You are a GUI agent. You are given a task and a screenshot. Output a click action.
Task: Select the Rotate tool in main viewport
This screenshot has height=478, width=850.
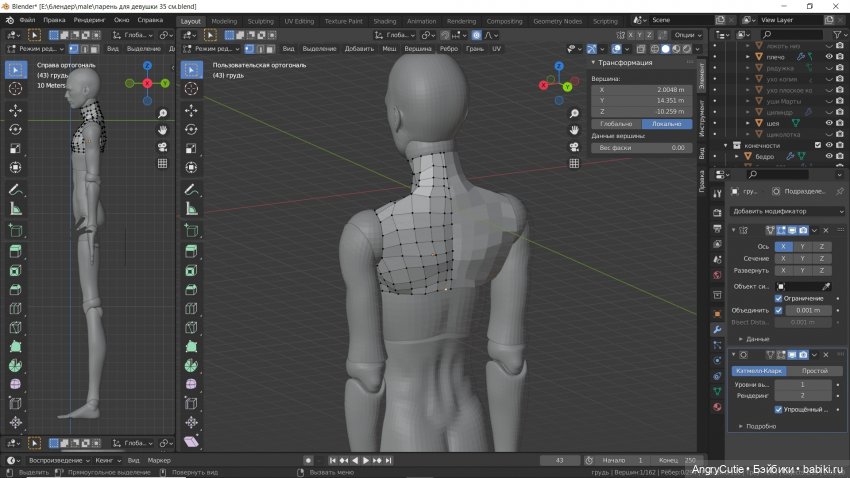point(190,129)
